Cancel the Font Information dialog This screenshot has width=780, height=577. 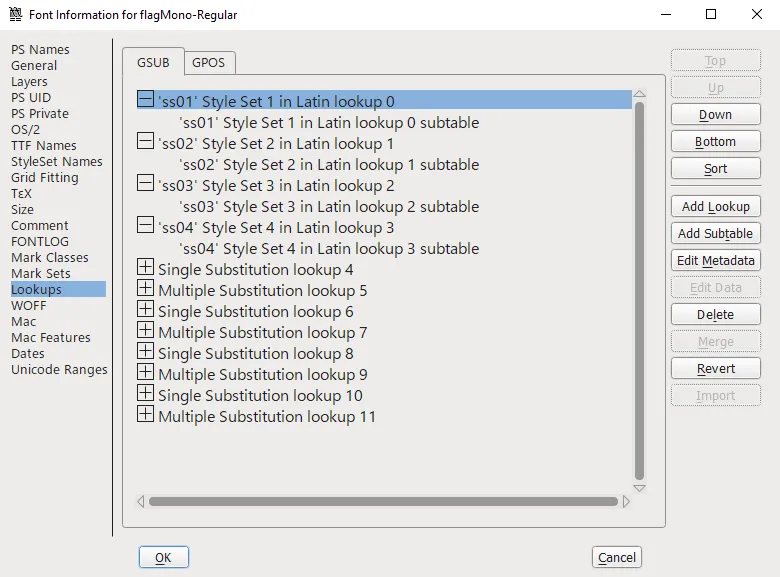617,557
